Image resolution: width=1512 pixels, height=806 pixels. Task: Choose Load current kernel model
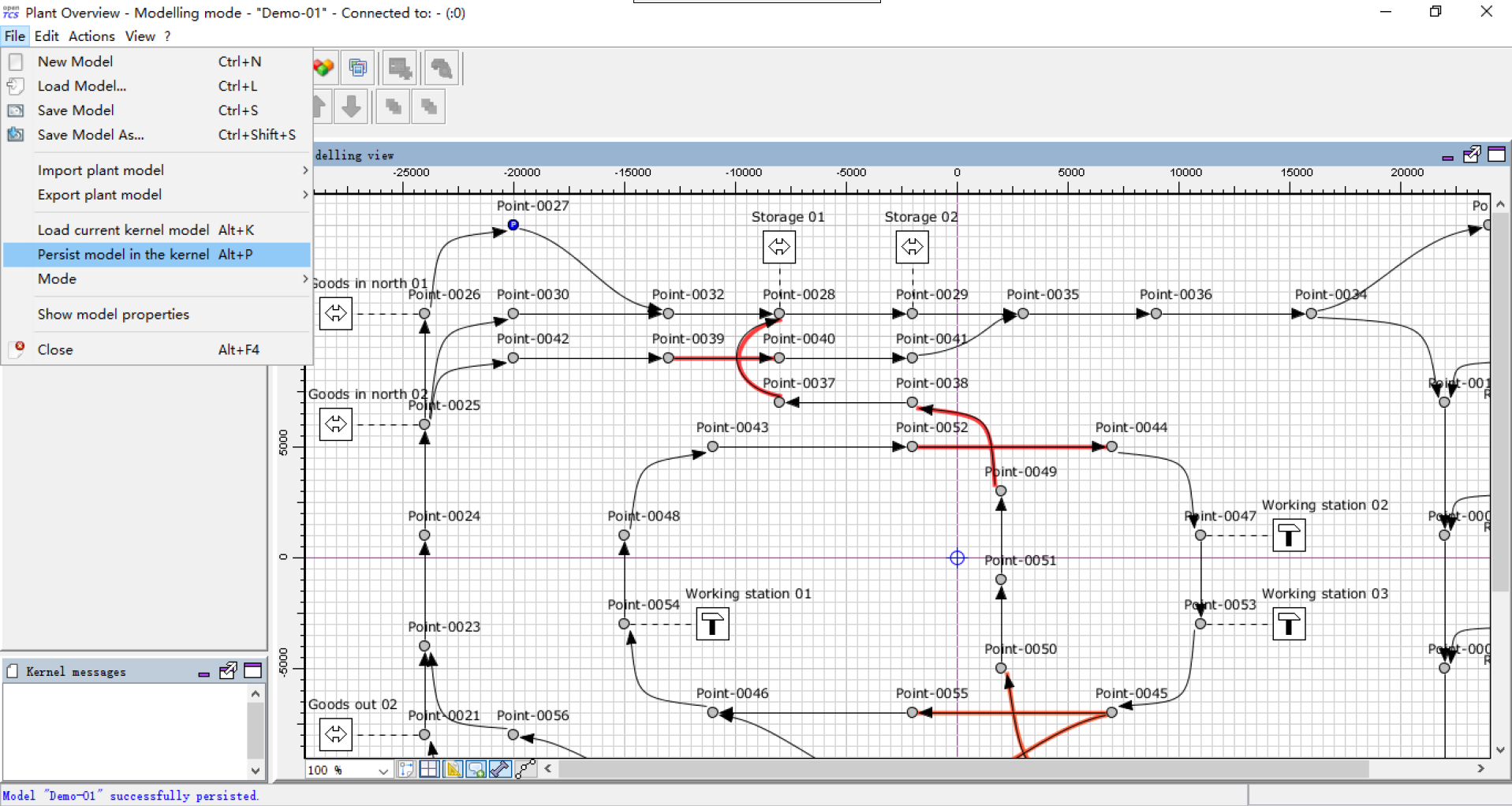[x=157, y=230]
